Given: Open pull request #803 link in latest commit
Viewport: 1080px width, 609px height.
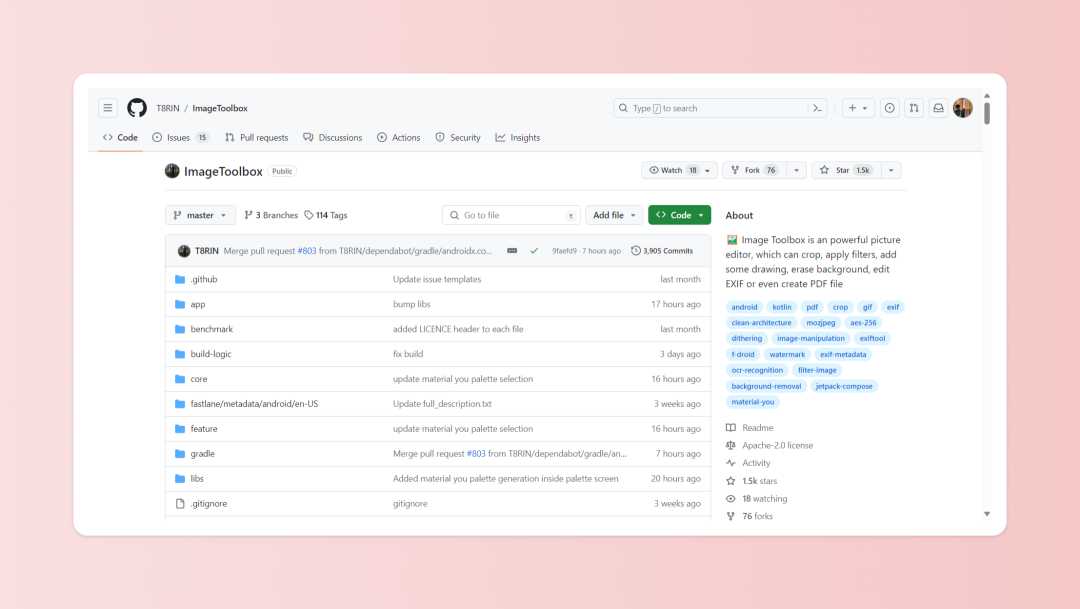Looking at the screenshot, I should click(307, 251).
